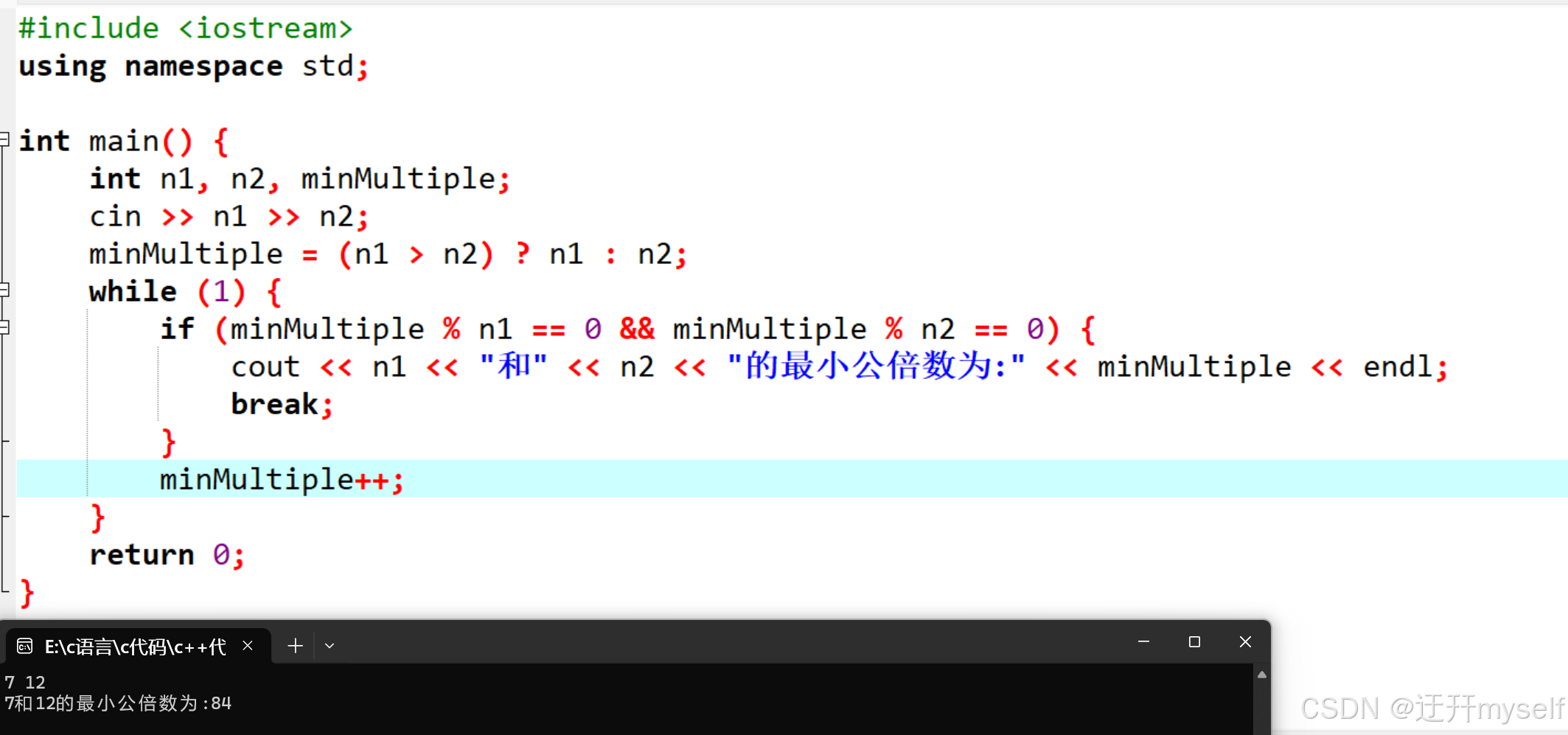Click the string "和" in cout line

click(513, 366)
